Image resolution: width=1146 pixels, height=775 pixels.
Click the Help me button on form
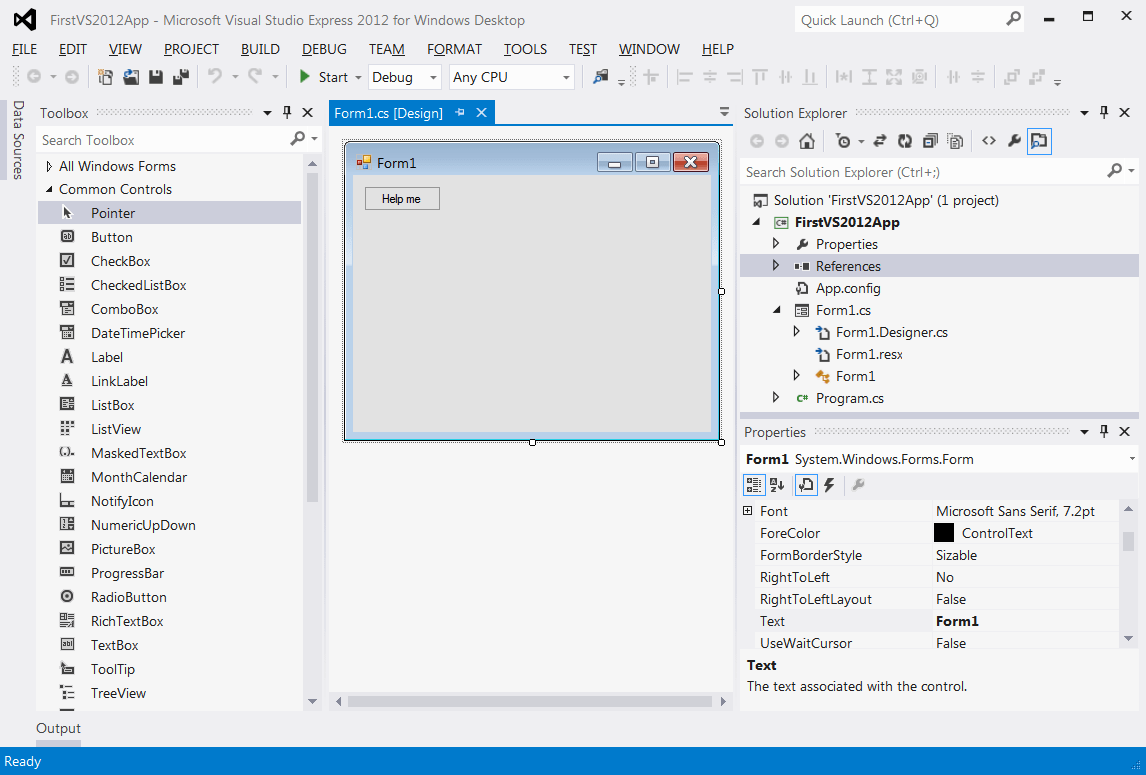pyautogui.click(x=402, y=199)
